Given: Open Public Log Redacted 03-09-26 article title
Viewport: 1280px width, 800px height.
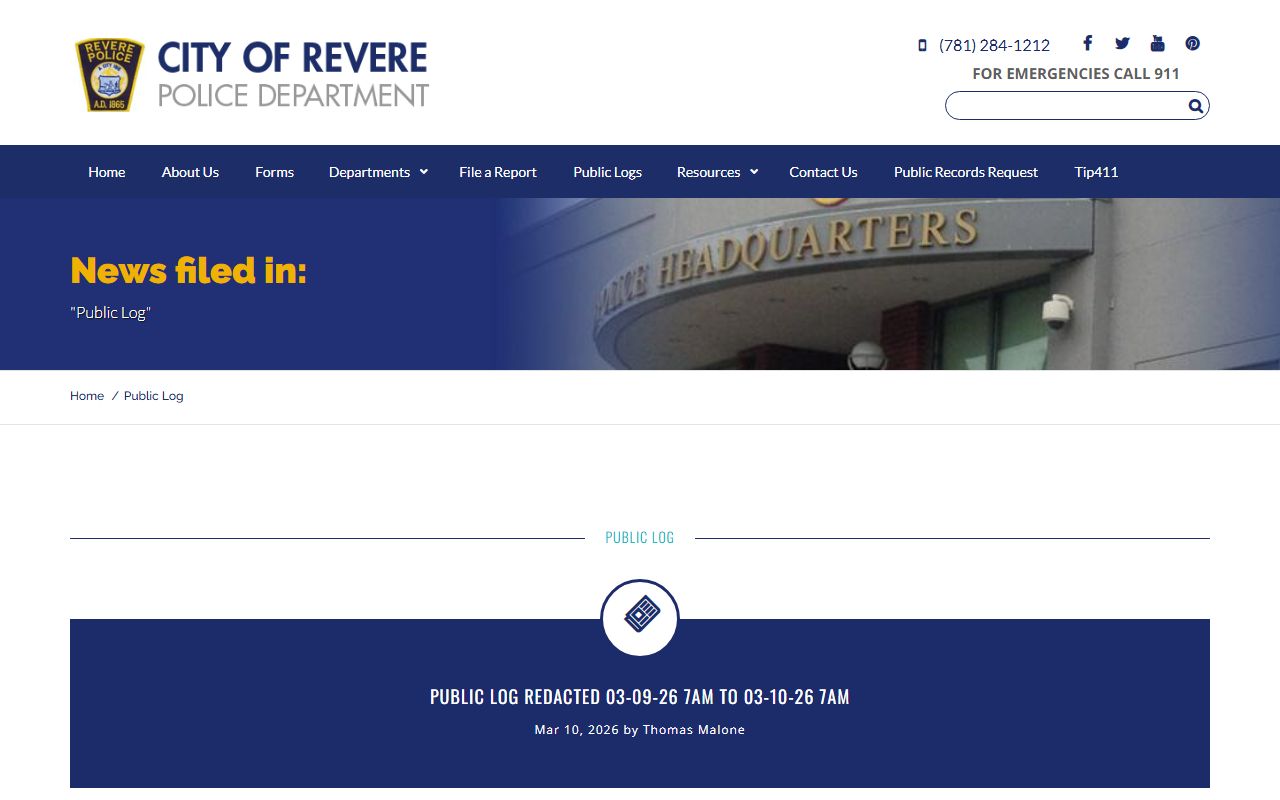Looking at the screenshot, I should pos(640,696).
